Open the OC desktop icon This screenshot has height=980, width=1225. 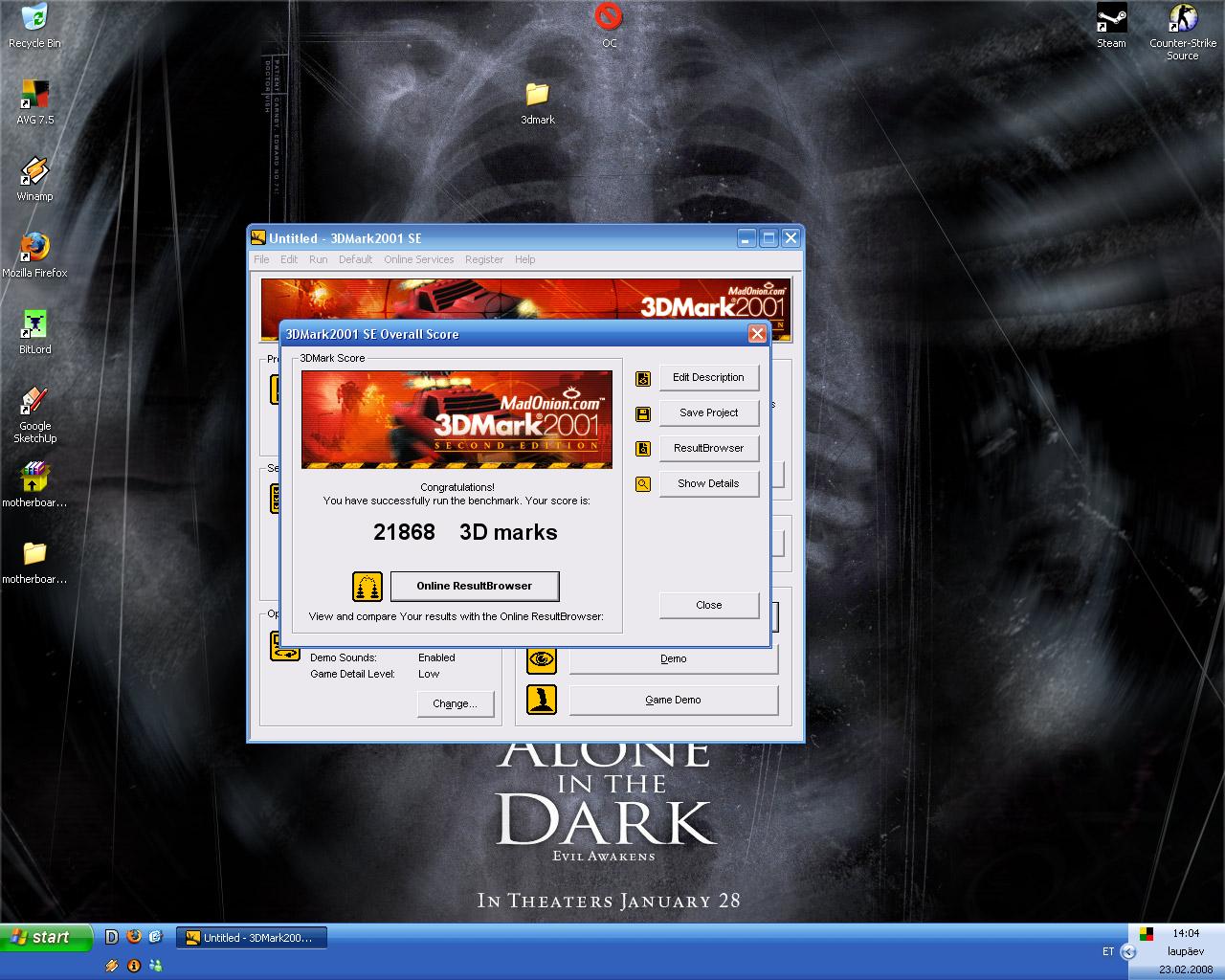pyautogui.click(x=609, y=26)
